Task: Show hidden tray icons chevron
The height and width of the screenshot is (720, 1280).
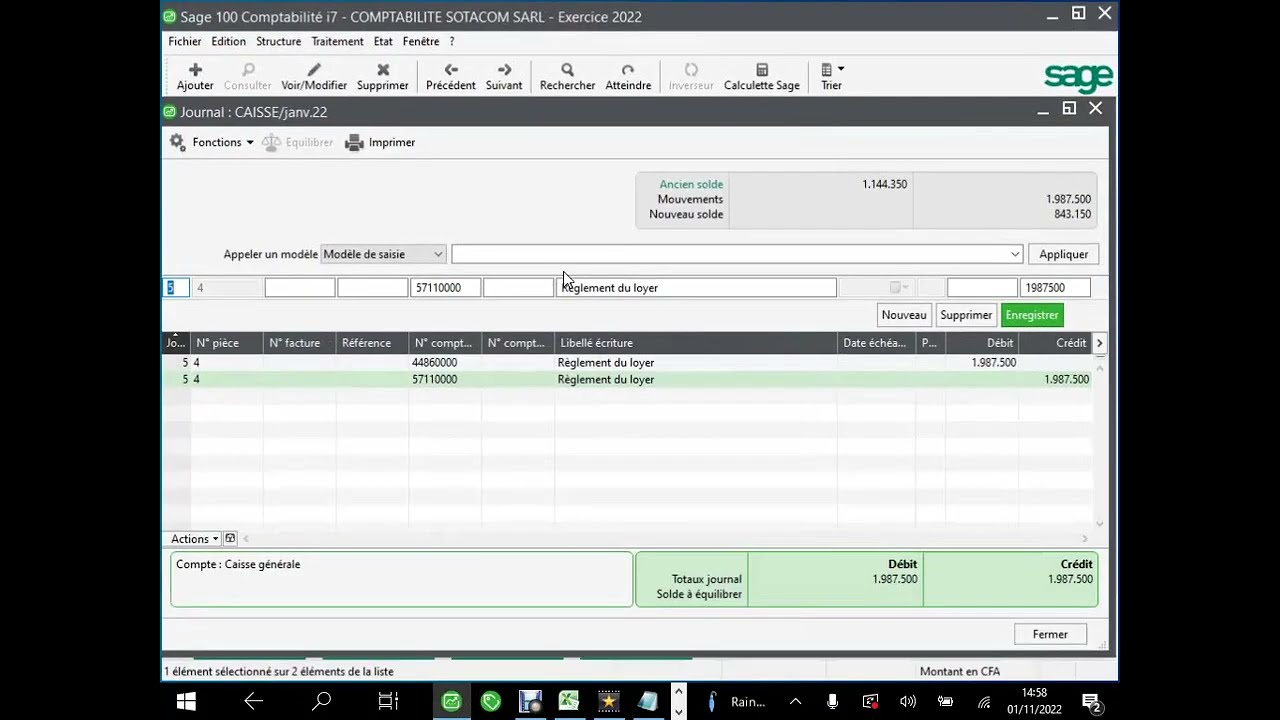Action: (795, 702)
